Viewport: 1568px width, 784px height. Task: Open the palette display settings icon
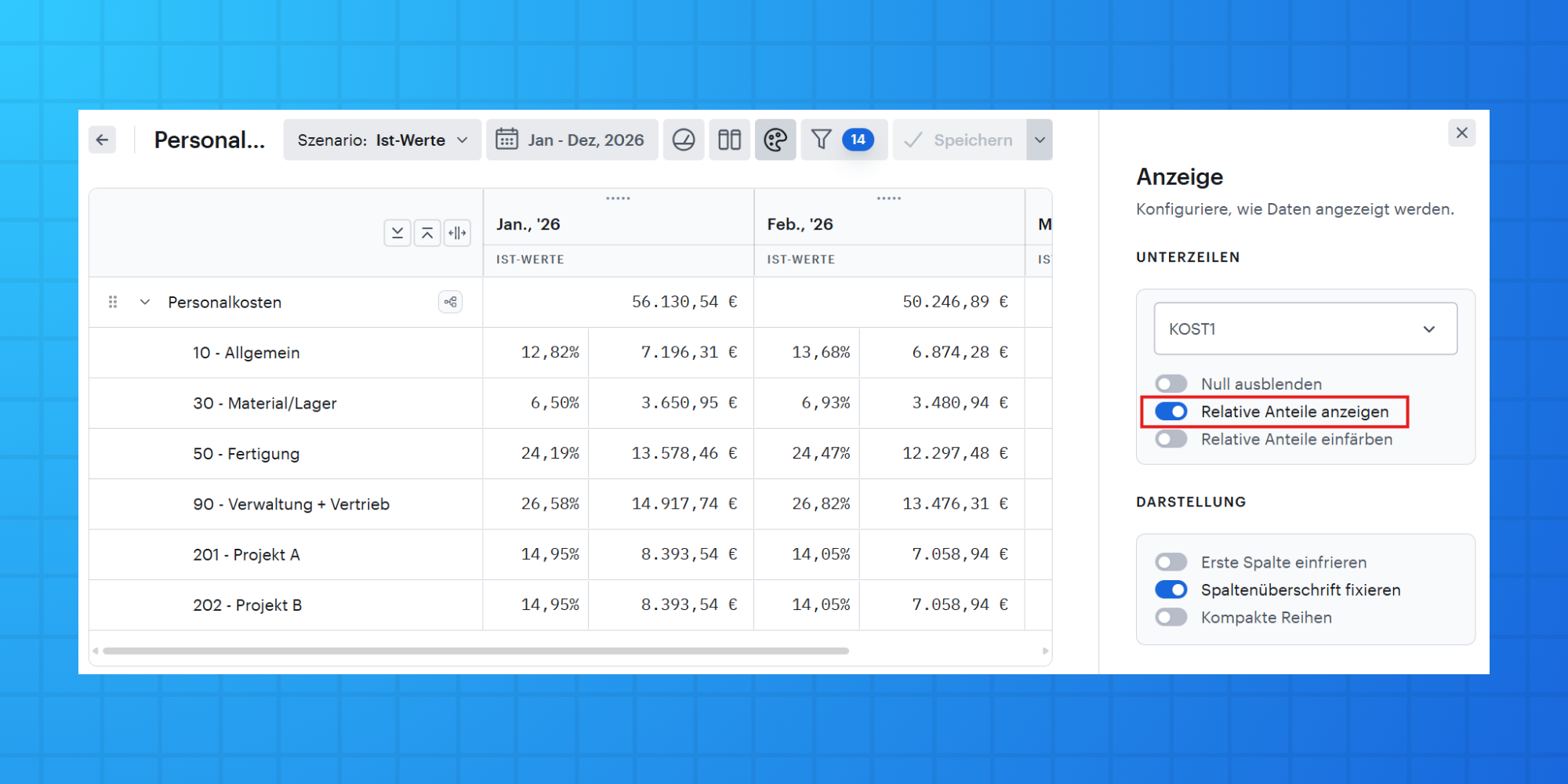tap(775, 140)
